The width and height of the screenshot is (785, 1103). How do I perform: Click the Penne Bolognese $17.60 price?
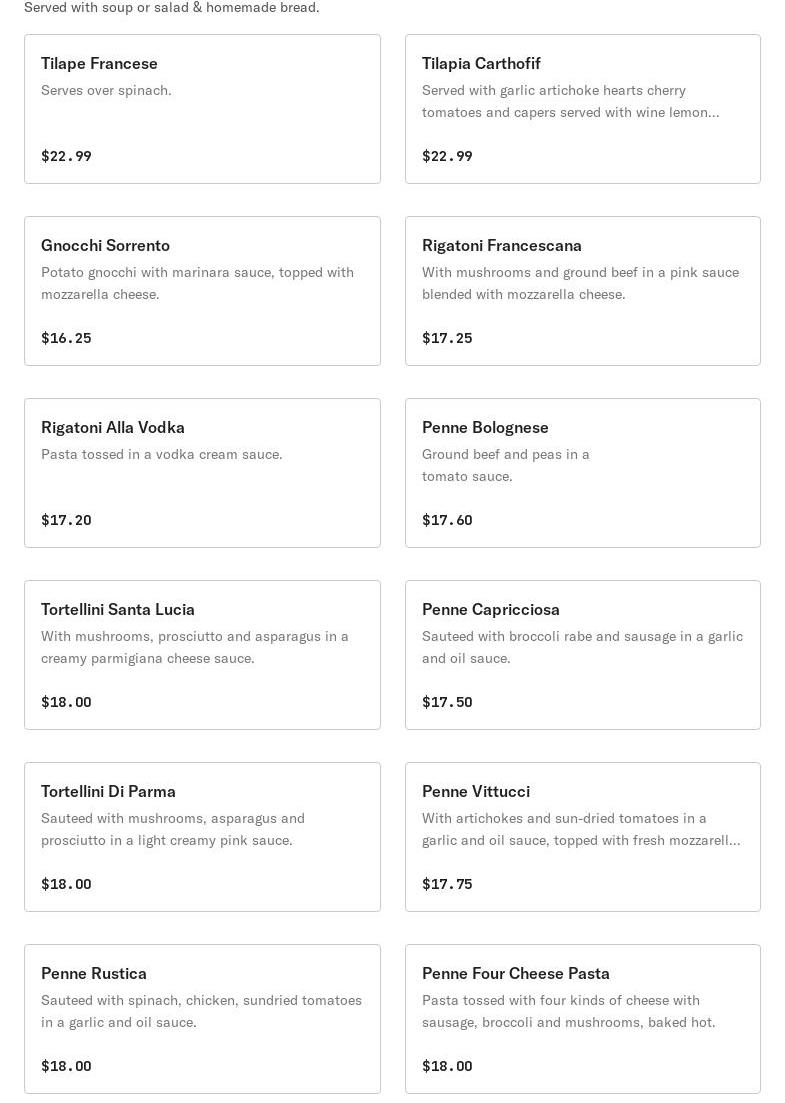(x=447, y=520)
